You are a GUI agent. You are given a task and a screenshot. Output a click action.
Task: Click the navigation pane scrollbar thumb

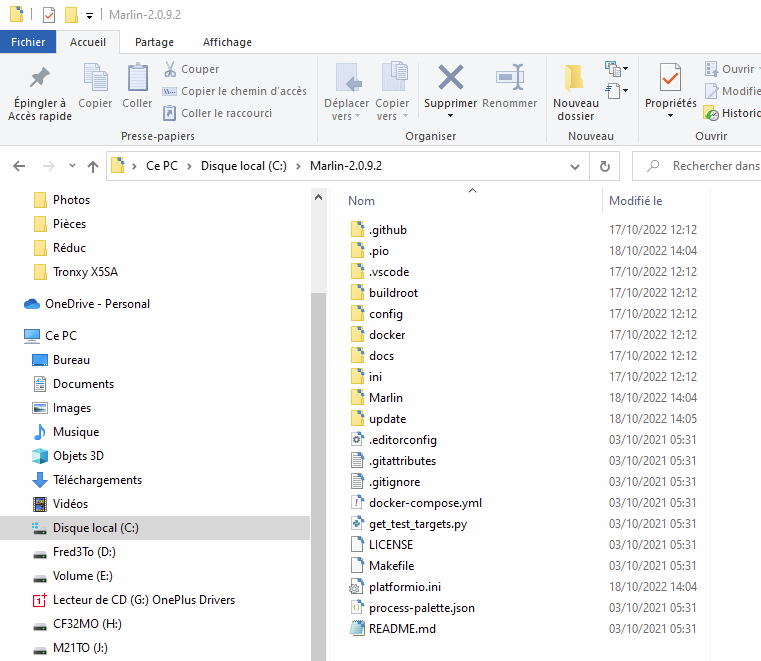(x=318, y=477)
